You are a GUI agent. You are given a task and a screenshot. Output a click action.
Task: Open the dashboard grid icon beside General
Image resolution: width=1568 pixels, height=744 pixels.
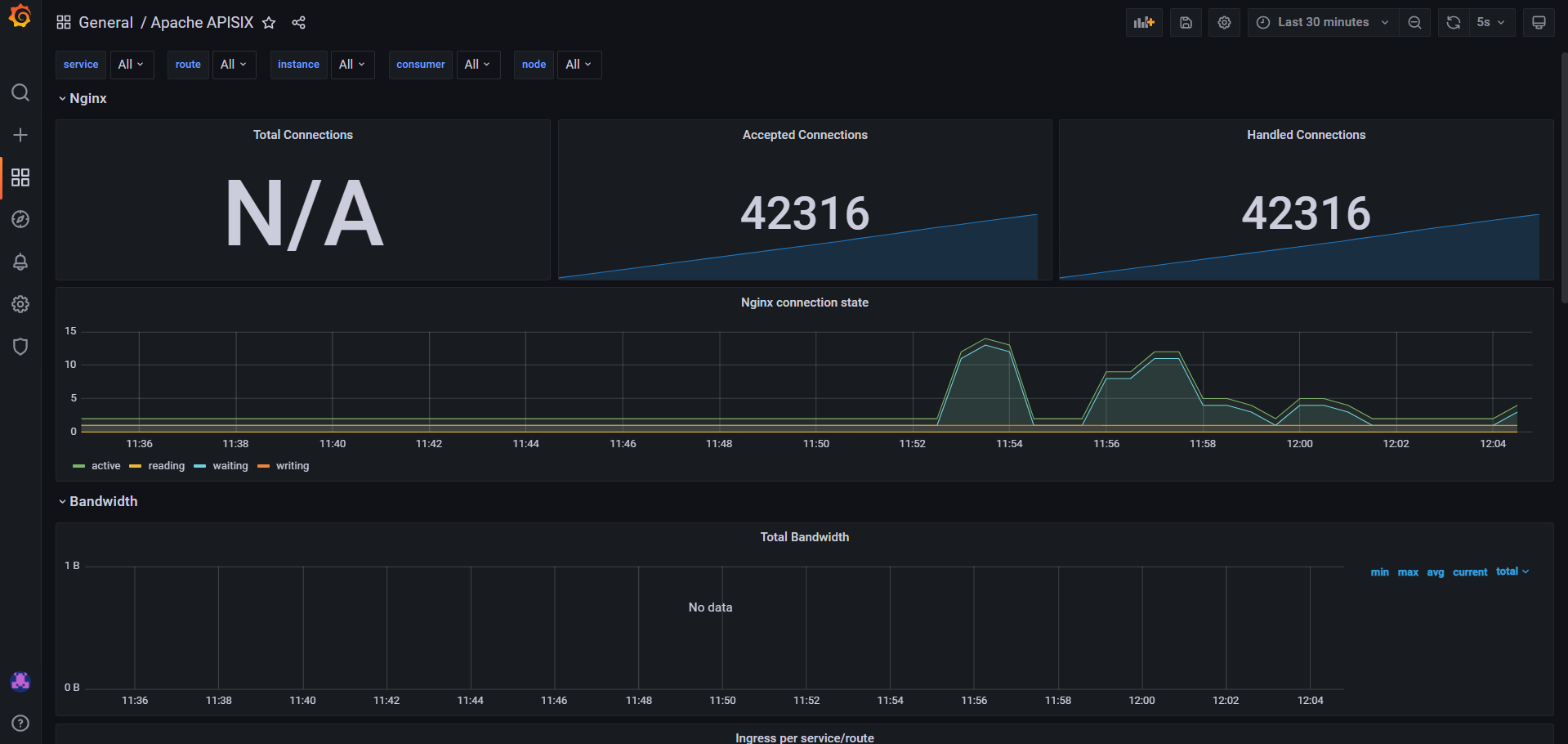(x=64, y=23)
